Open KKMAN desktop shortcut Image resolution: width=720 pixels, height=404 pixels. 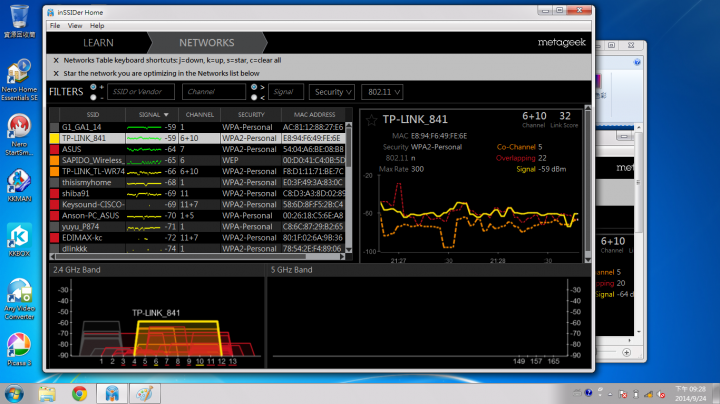click(x=19, y=185)
